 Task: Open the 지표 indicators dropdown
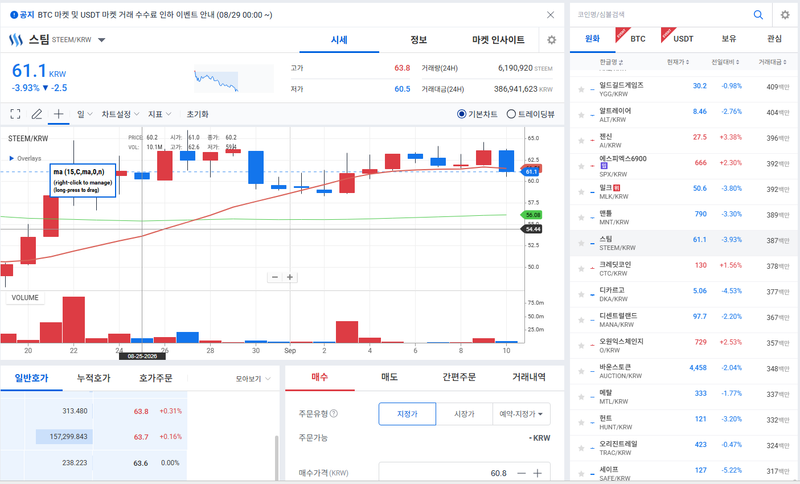tap(160, 114)
